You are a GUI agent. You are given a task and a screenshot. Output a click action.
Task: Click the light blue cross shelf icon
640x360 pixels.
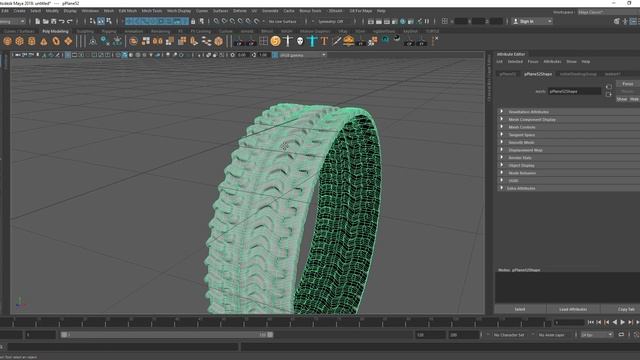[312, 41]
